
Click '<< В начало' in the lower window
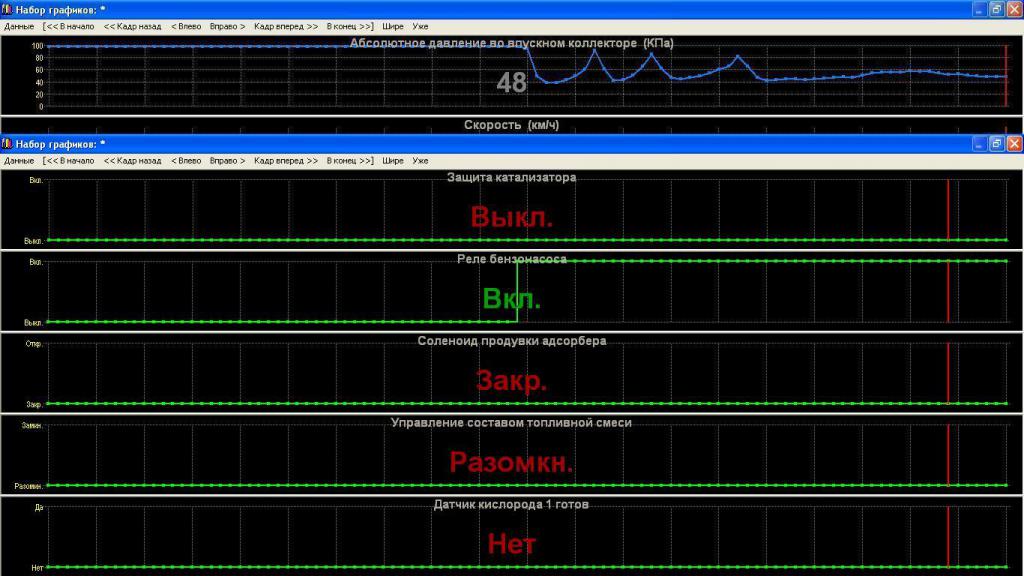click(68, 160)
